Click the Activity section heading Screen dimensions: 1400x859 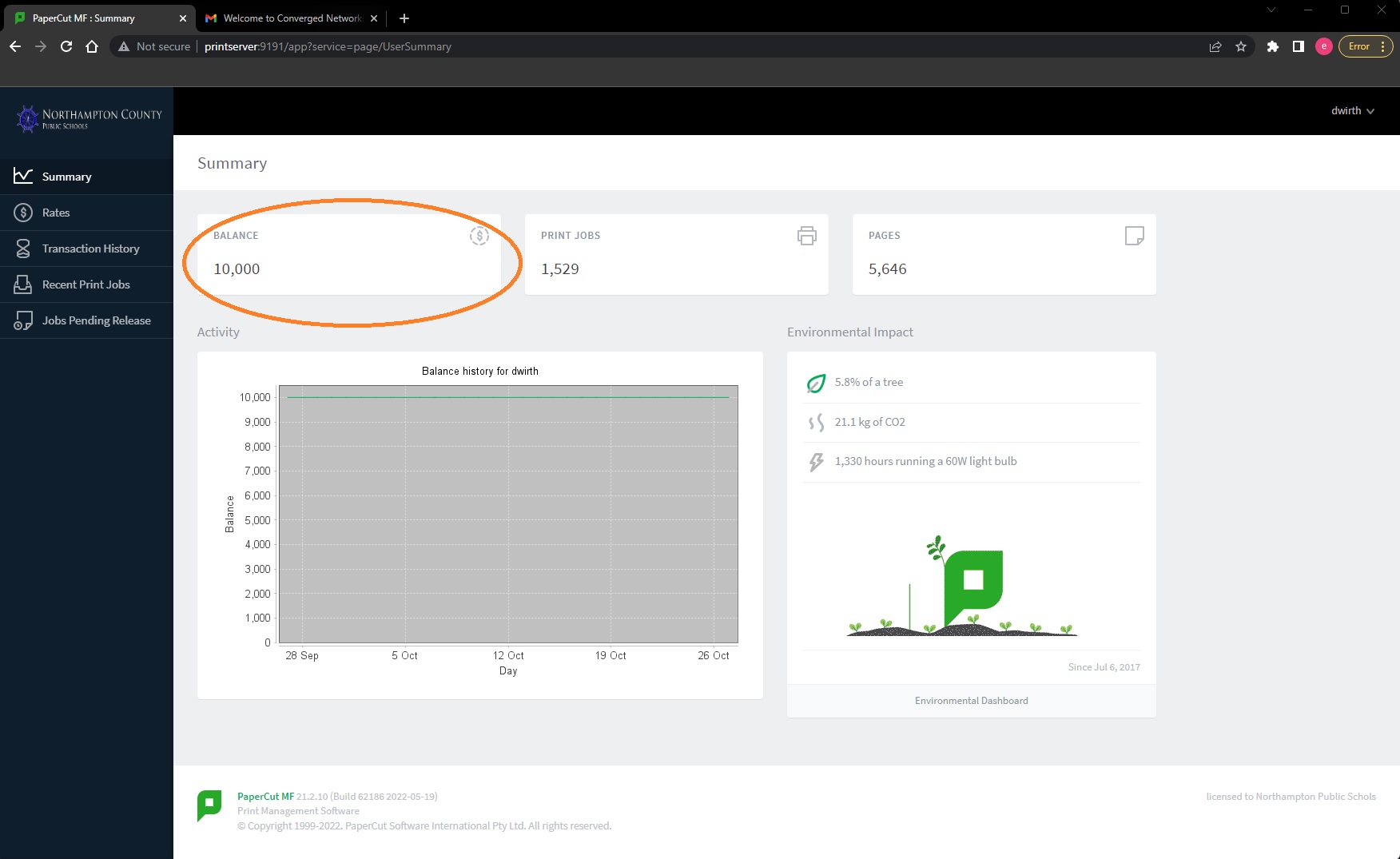(x=218, y=332)
